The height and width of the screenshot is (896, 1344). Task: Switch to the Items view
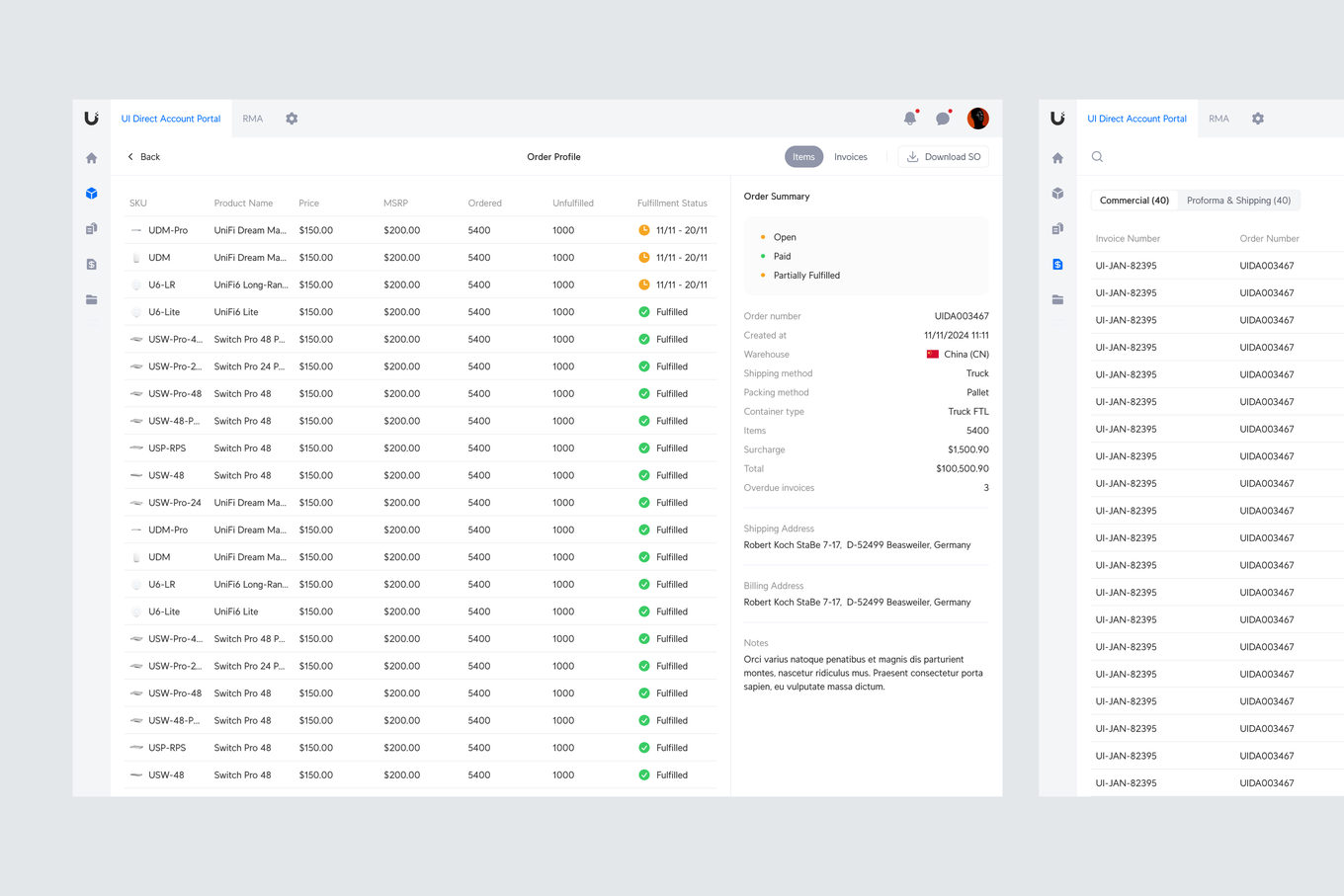pos(803,157)
